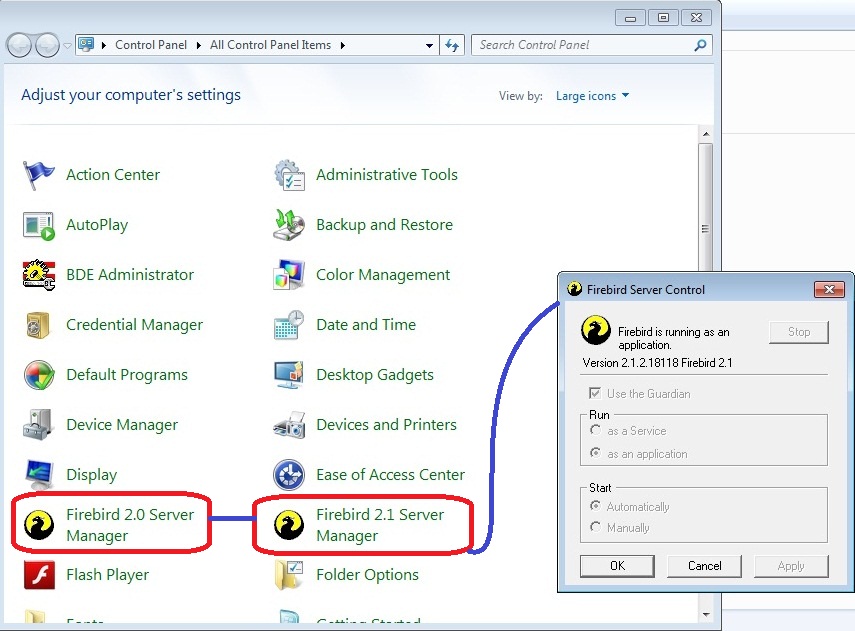Minimize the Control Panel window
This screenshot has width=855, height=631.
[630, 18]
